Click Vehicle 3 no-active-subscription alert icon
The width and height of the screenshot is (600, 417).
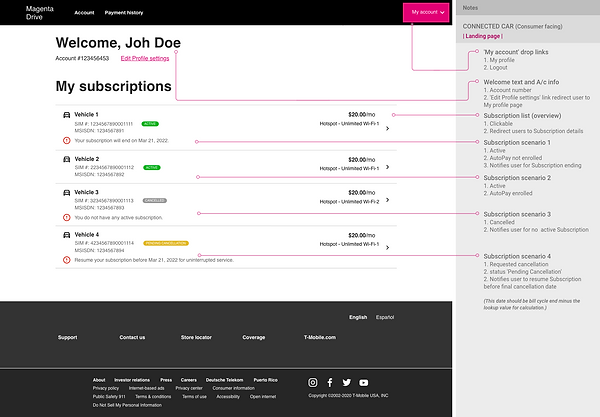click(67, 217)
